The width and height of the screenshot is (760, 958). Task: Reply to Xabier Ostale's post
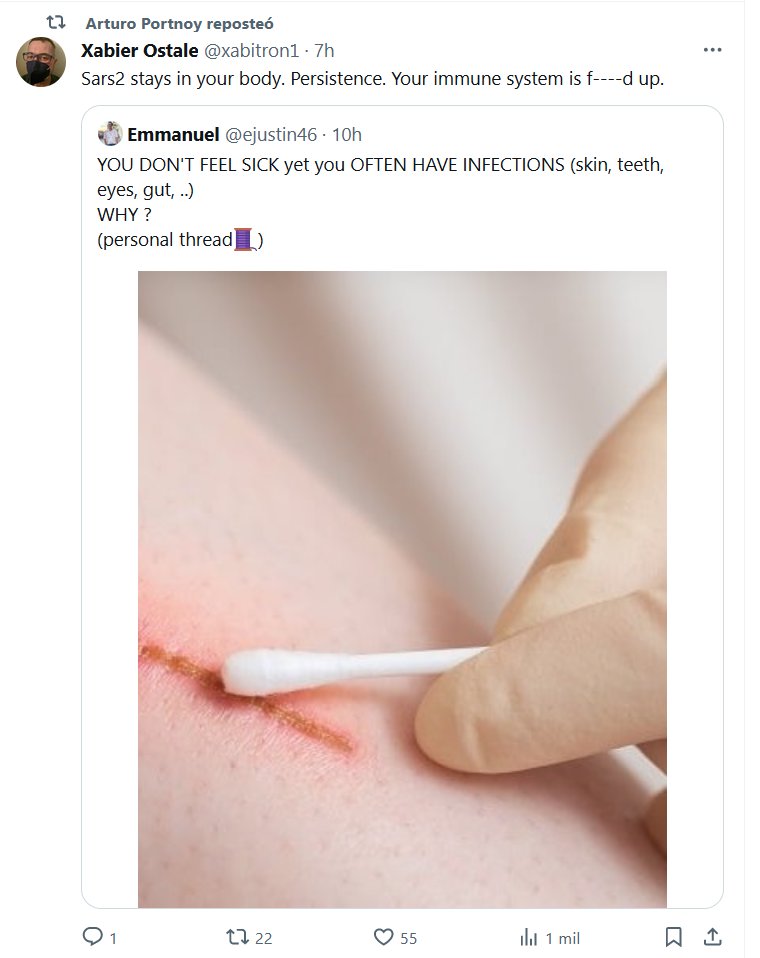coord(93,937)
